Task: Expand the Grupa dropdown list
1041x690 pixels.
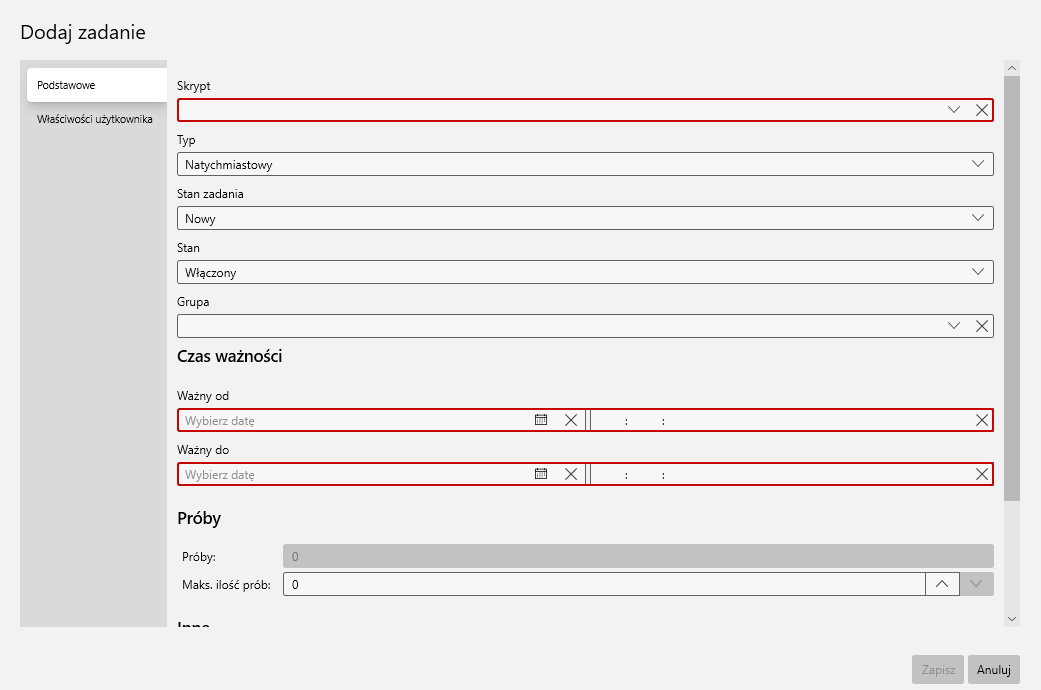Action: [x=954, y=326]
